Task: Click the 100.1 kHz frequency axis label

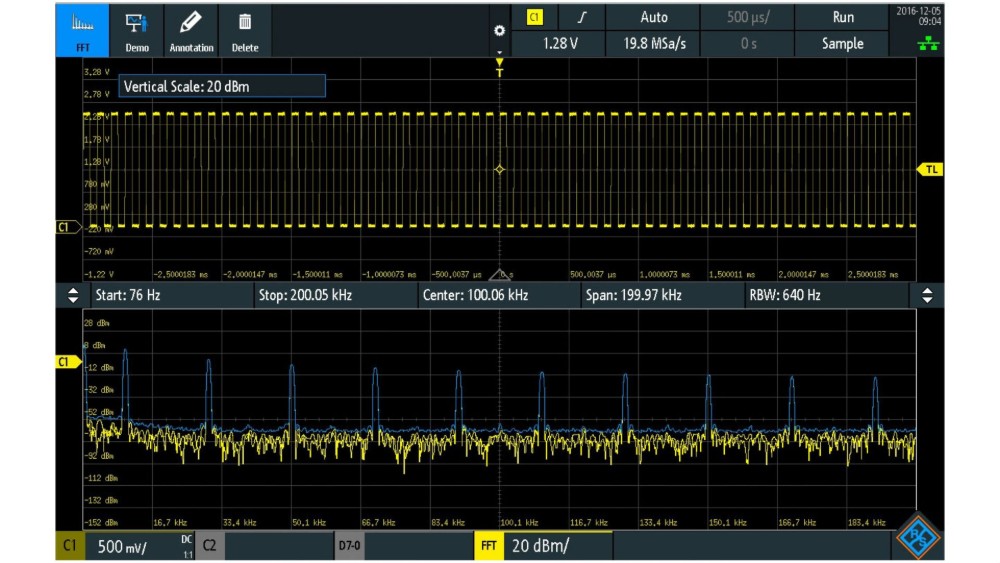Action: (x=519, y=523)
